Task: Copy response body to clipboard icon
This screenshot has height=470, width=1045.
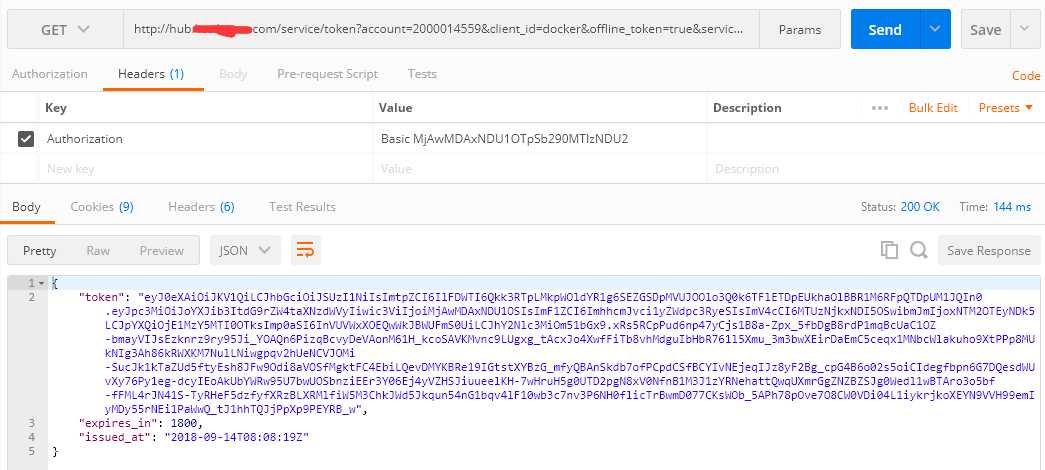Action: (x=889, y=250)
